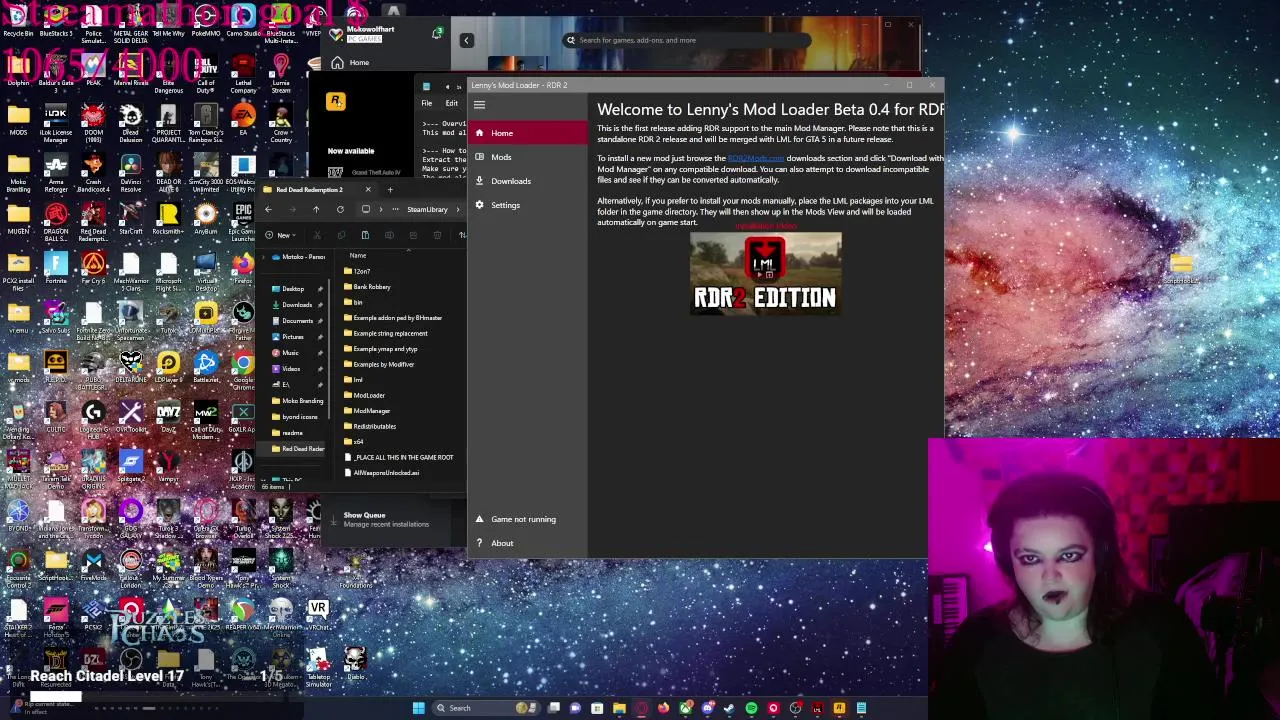1280x720 pixels.
Task: Open Spotify from taskbar
Action: pos(751,708)
